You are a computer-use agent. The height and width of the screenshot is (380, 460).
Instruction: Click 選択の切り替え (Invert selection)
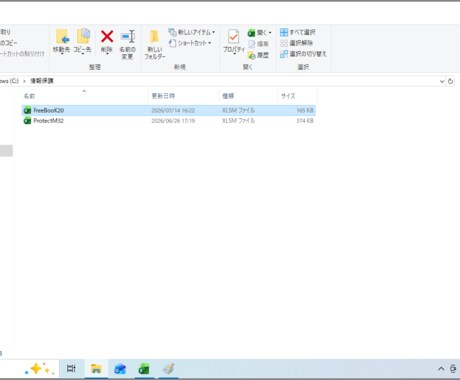tap(303, 54)
